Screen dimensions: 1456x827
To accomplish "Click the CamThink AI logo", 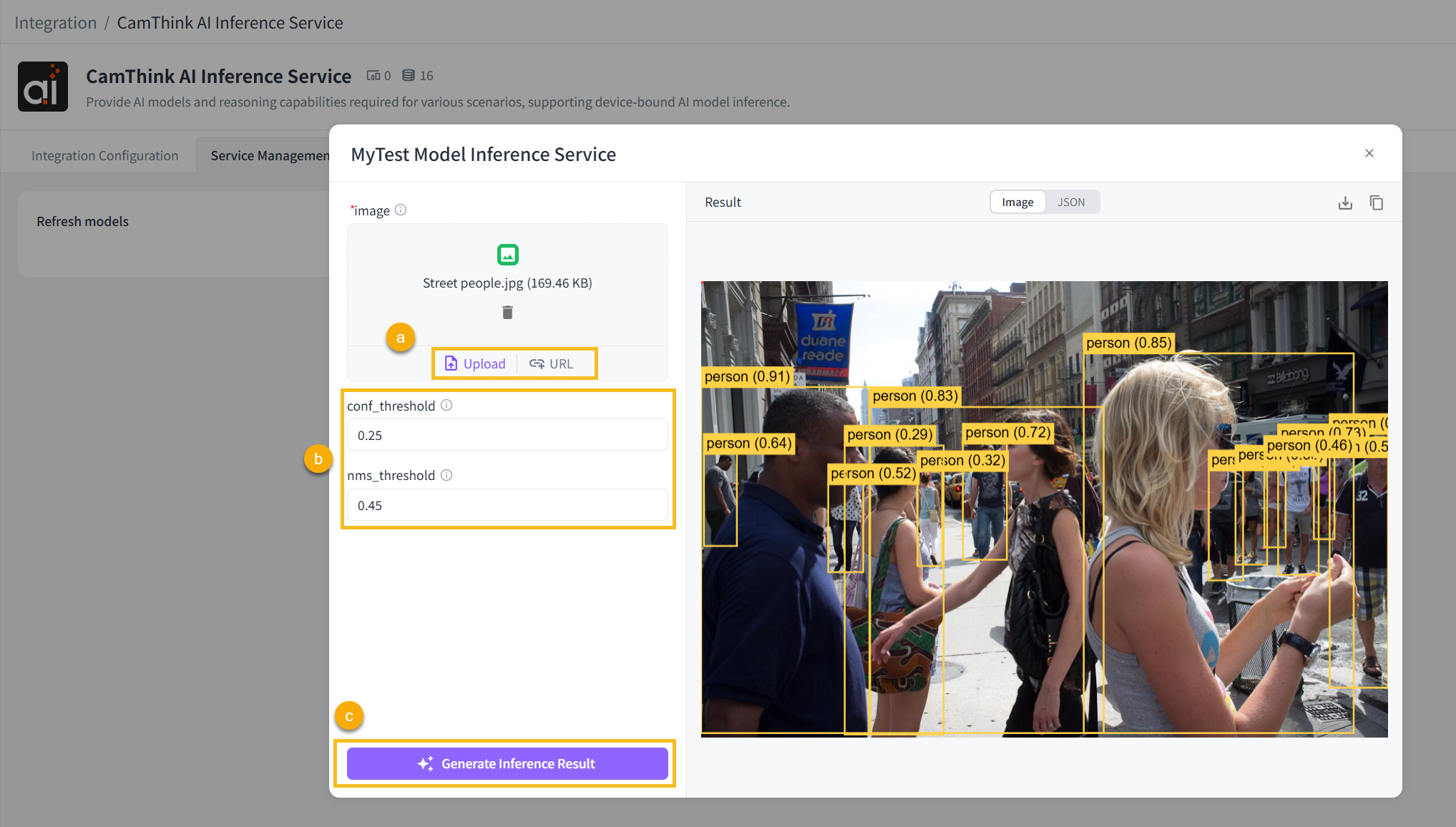I will pos(43,87).
